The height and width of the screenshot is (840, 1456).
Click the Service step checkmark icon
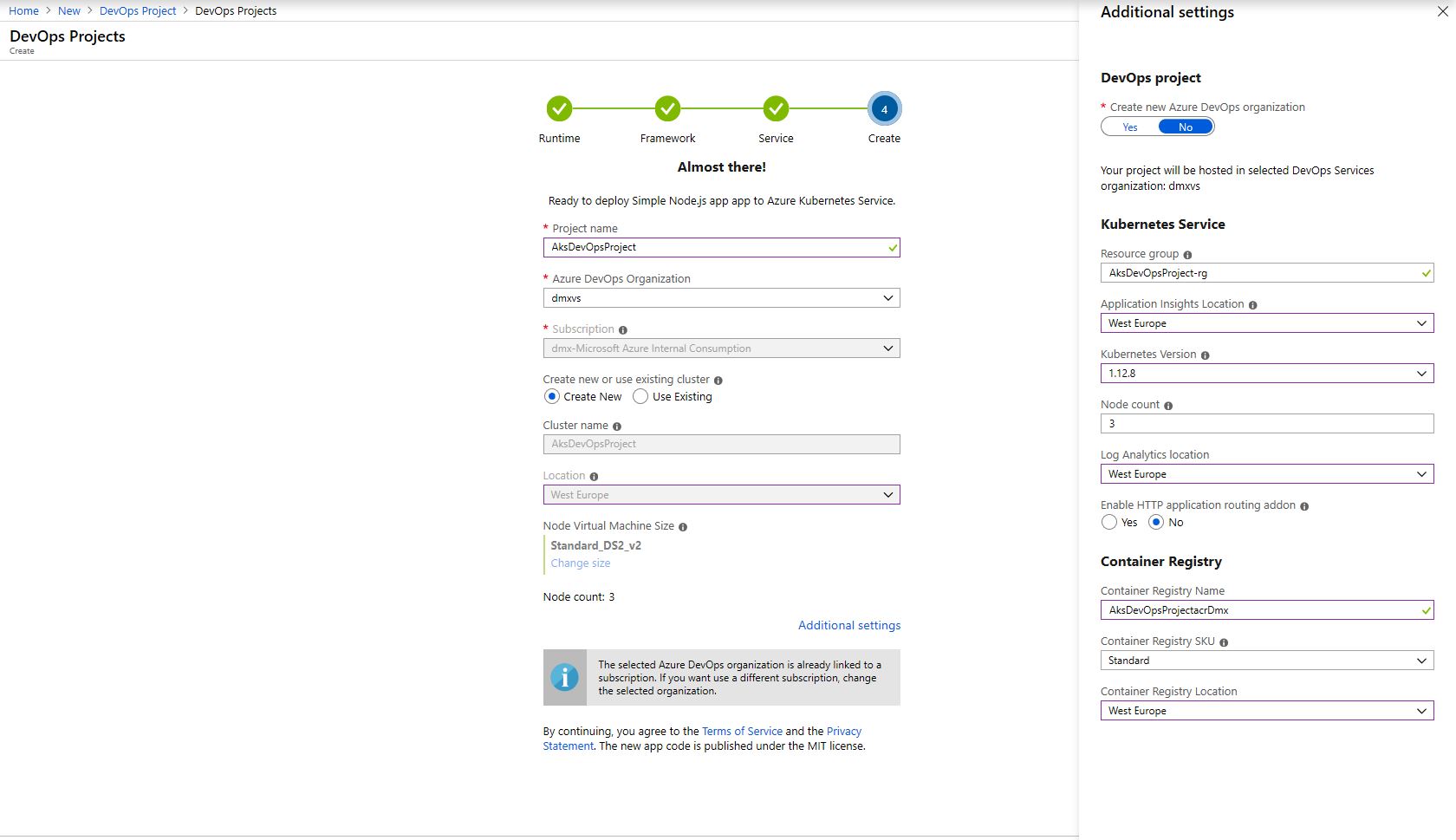776,109
